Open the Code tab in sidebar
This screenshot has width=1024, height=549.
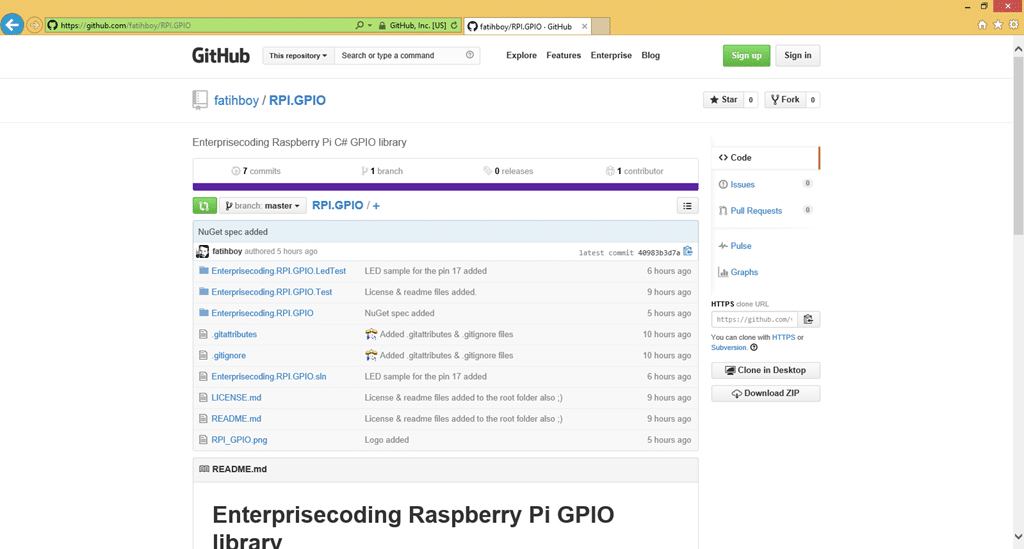point(765,157)
